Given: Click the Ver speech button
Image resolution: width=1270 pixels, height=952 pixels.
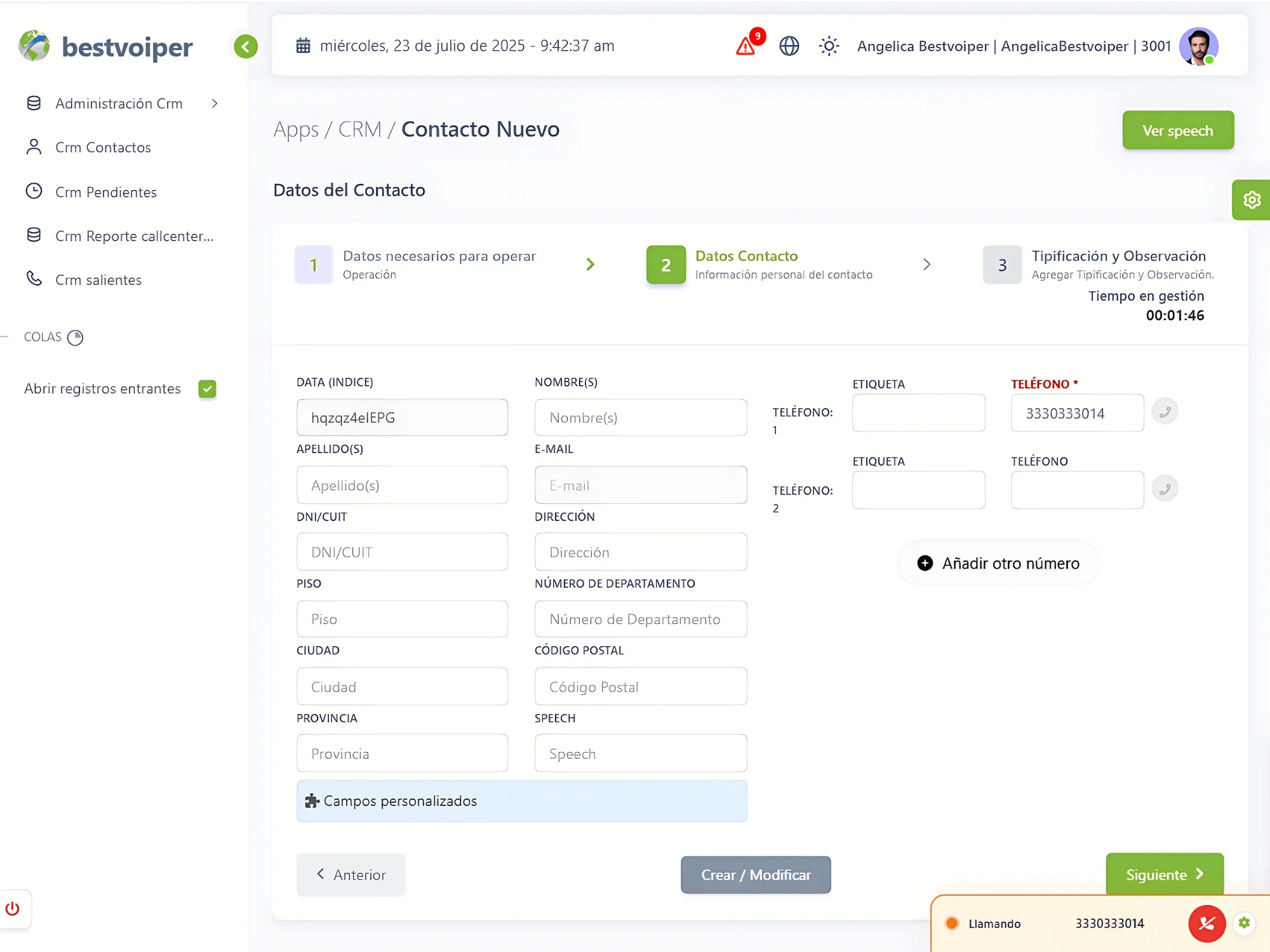Looking at the screenshot, I should point(1178,130).
